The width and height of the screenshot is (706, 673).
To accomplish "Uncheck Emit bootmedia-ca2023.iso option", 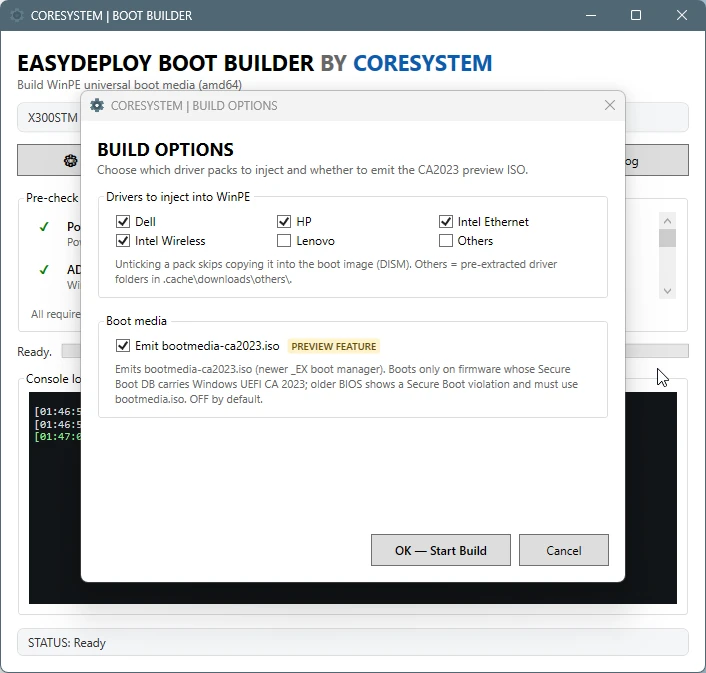I will click(122, 346).
